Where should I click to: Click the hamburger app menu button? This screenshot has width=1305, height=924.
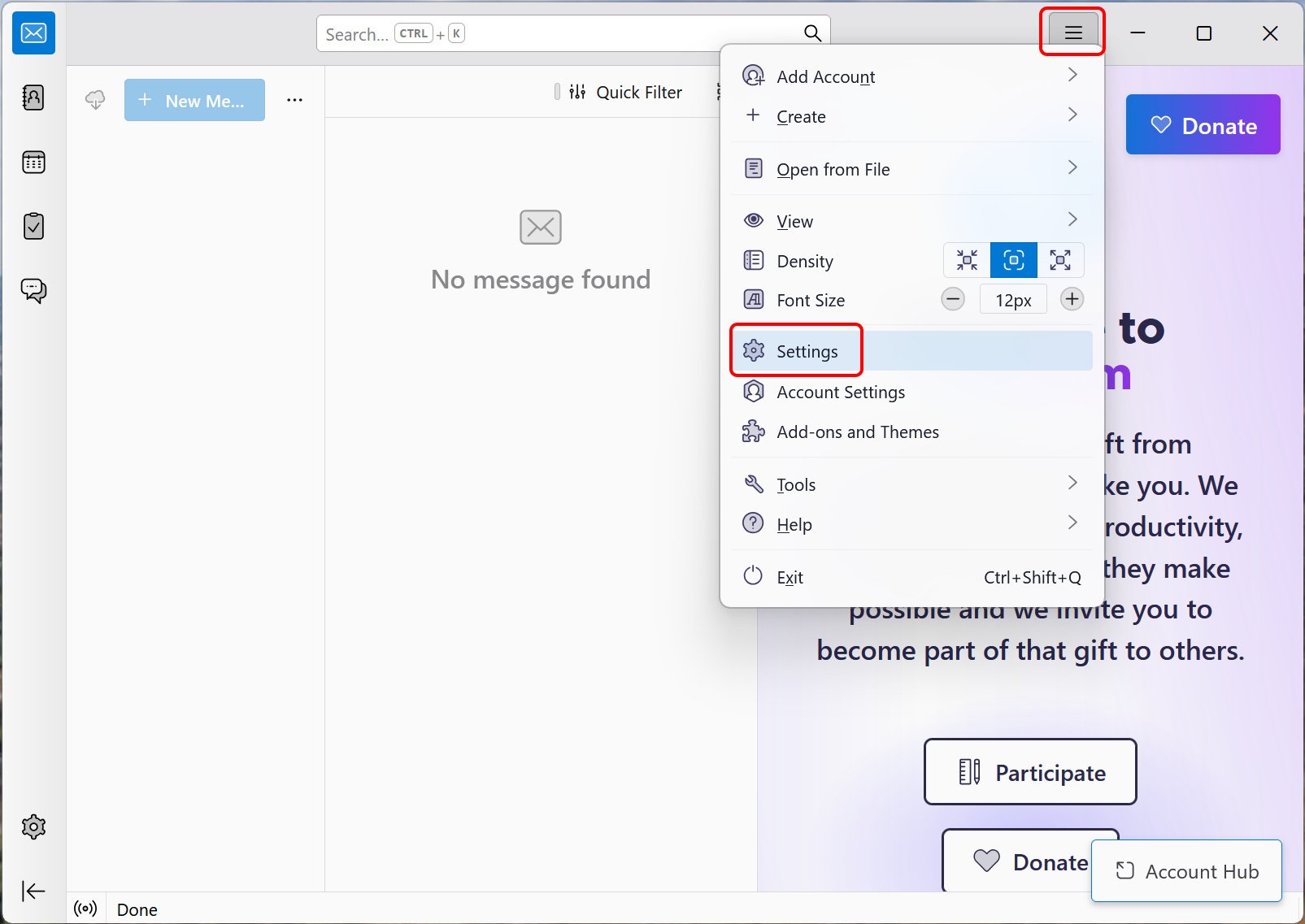click(x=1073, y=33)
